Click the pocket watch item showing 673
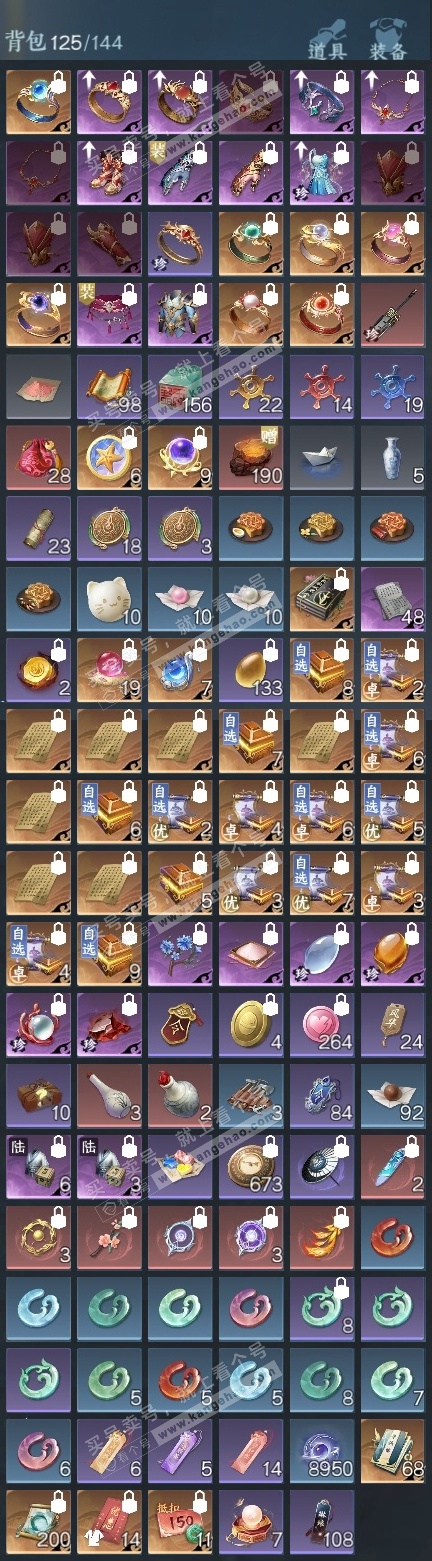This screenshot has height=1561, width=432. 251,1166
